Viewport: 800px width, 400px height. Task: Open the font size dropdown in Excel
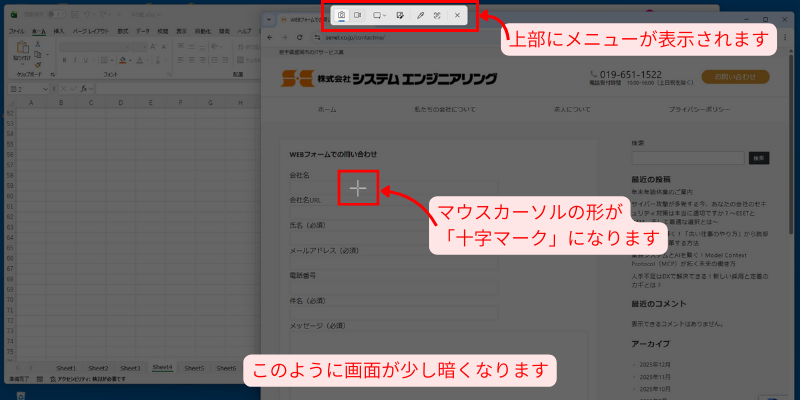click(x=144, y=47)
